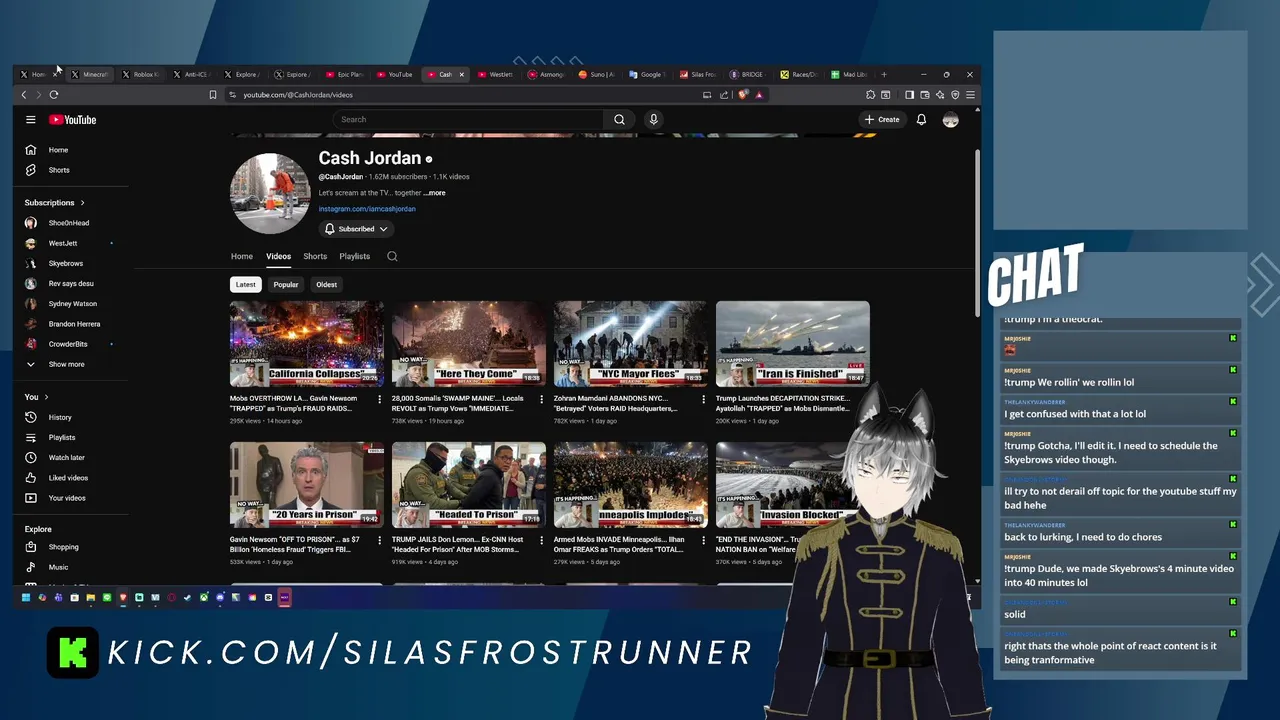Open options menu for California Collapses video
The image size is (1280, 720).
click(x=378, y=399)
